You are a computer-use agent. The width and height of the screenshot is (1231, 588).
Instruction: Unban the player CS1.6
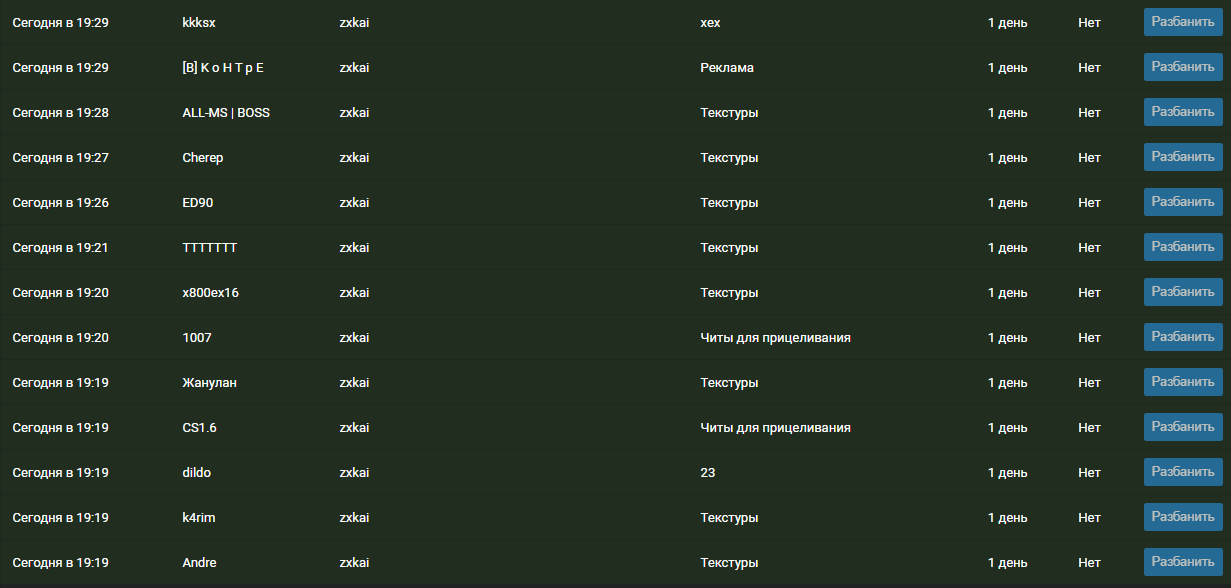pyautogui.click(x=1183, y=427)
